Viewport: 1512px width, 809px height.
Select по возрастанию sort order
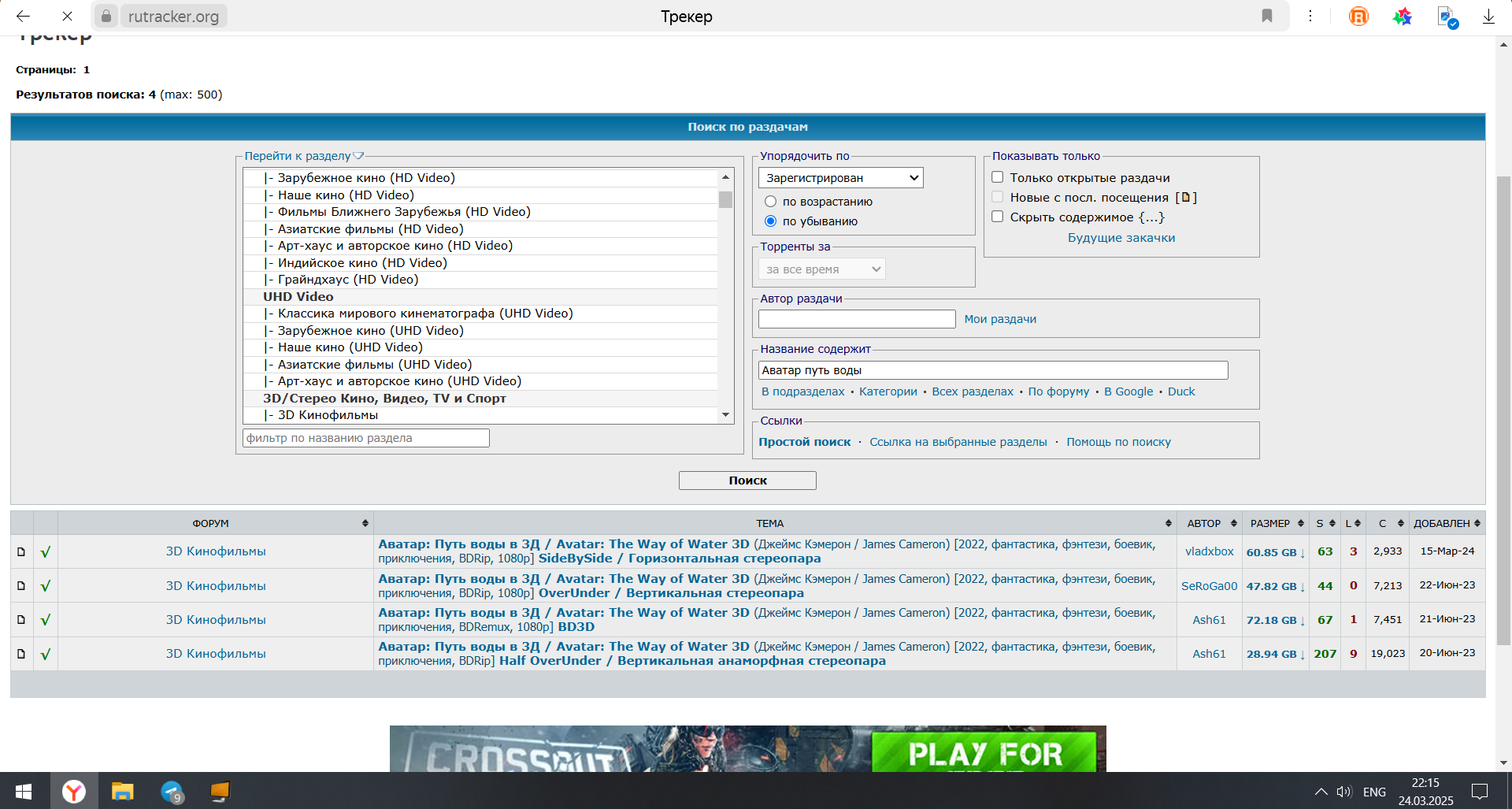(770, 202)
